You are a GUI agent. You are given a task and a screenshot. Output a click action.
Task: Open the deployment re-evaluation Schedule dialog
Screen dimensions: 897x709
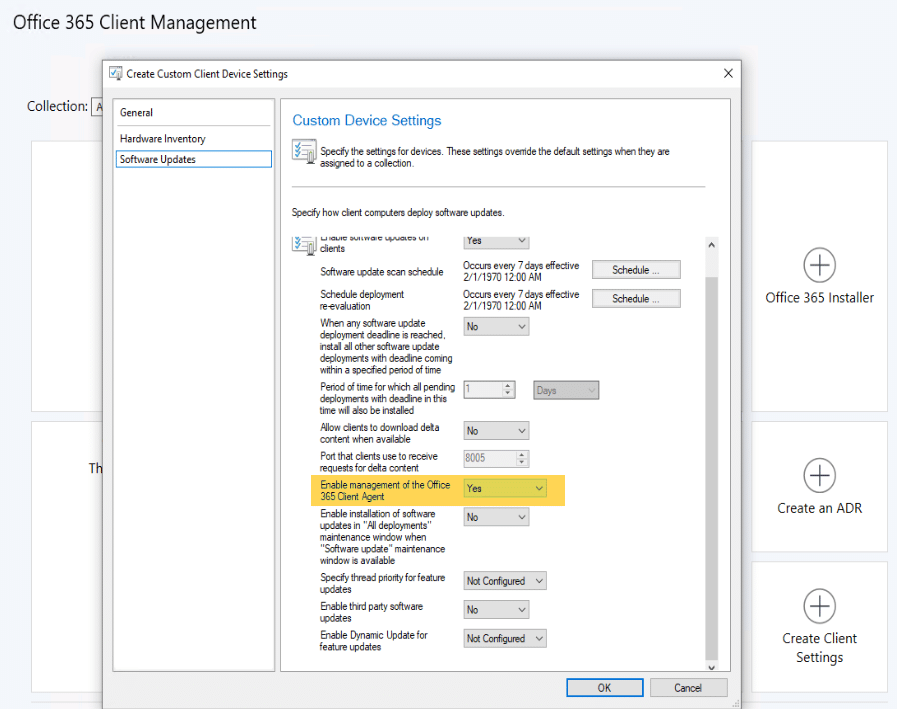tap(635, 298)
